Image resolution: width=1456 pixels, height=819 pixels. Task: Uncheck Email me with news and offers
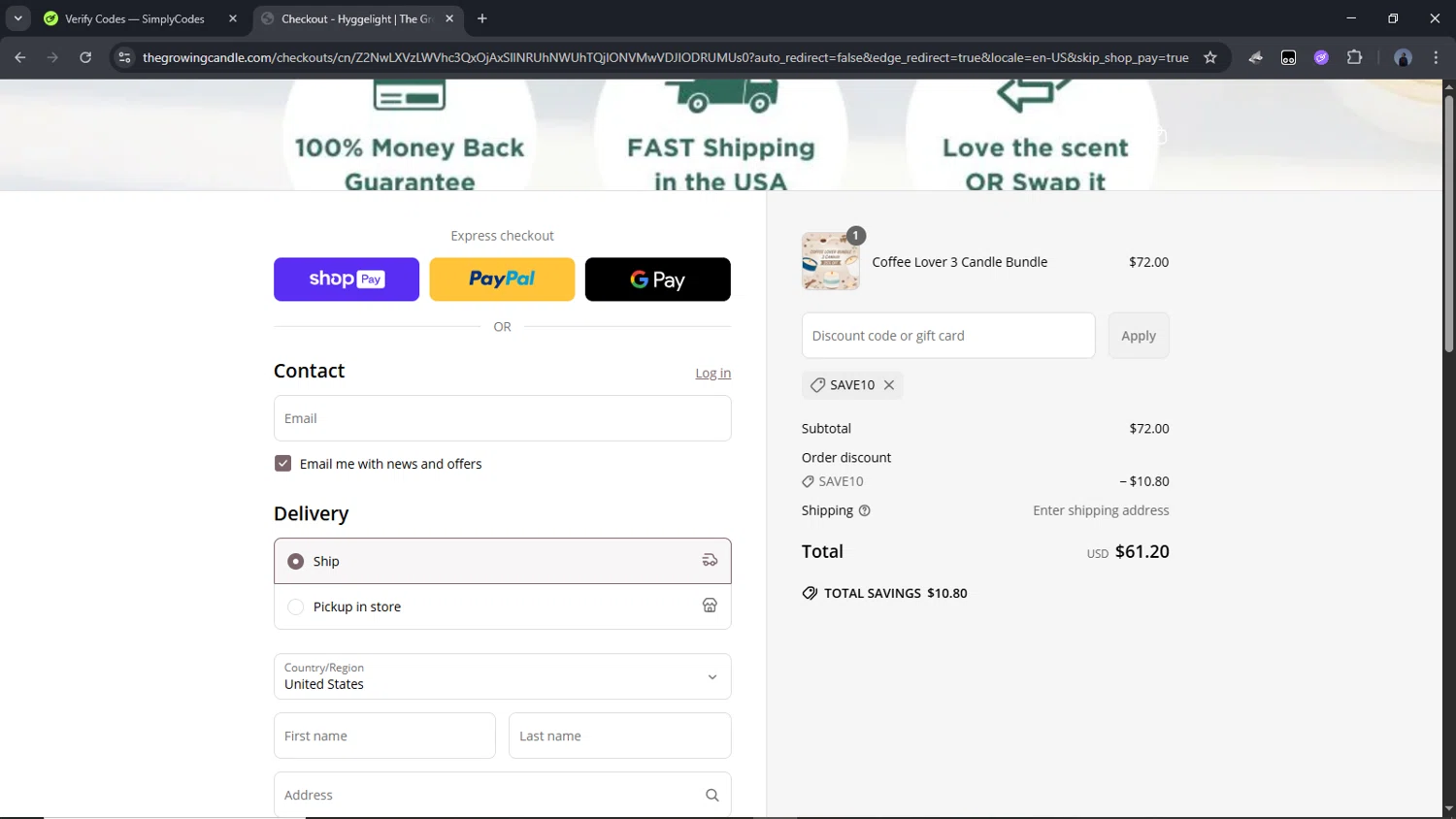point(283,464)
